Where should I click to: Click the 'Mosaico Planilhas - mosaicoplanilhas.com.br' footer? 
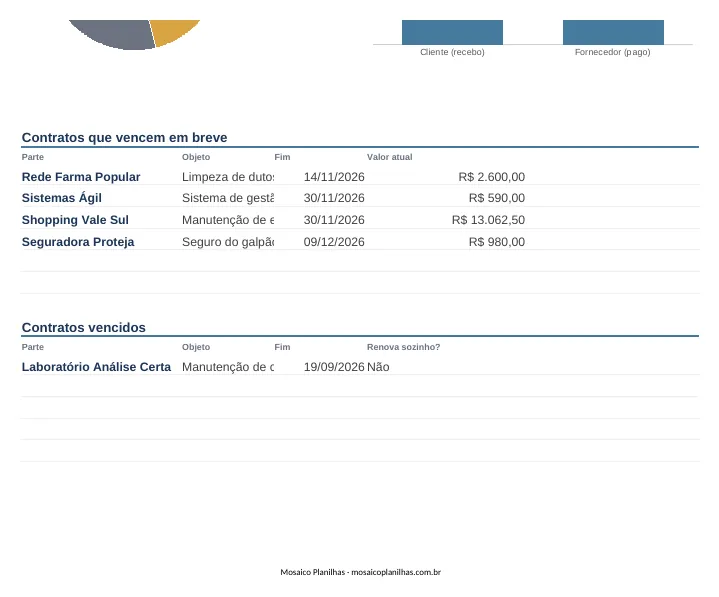360,572
